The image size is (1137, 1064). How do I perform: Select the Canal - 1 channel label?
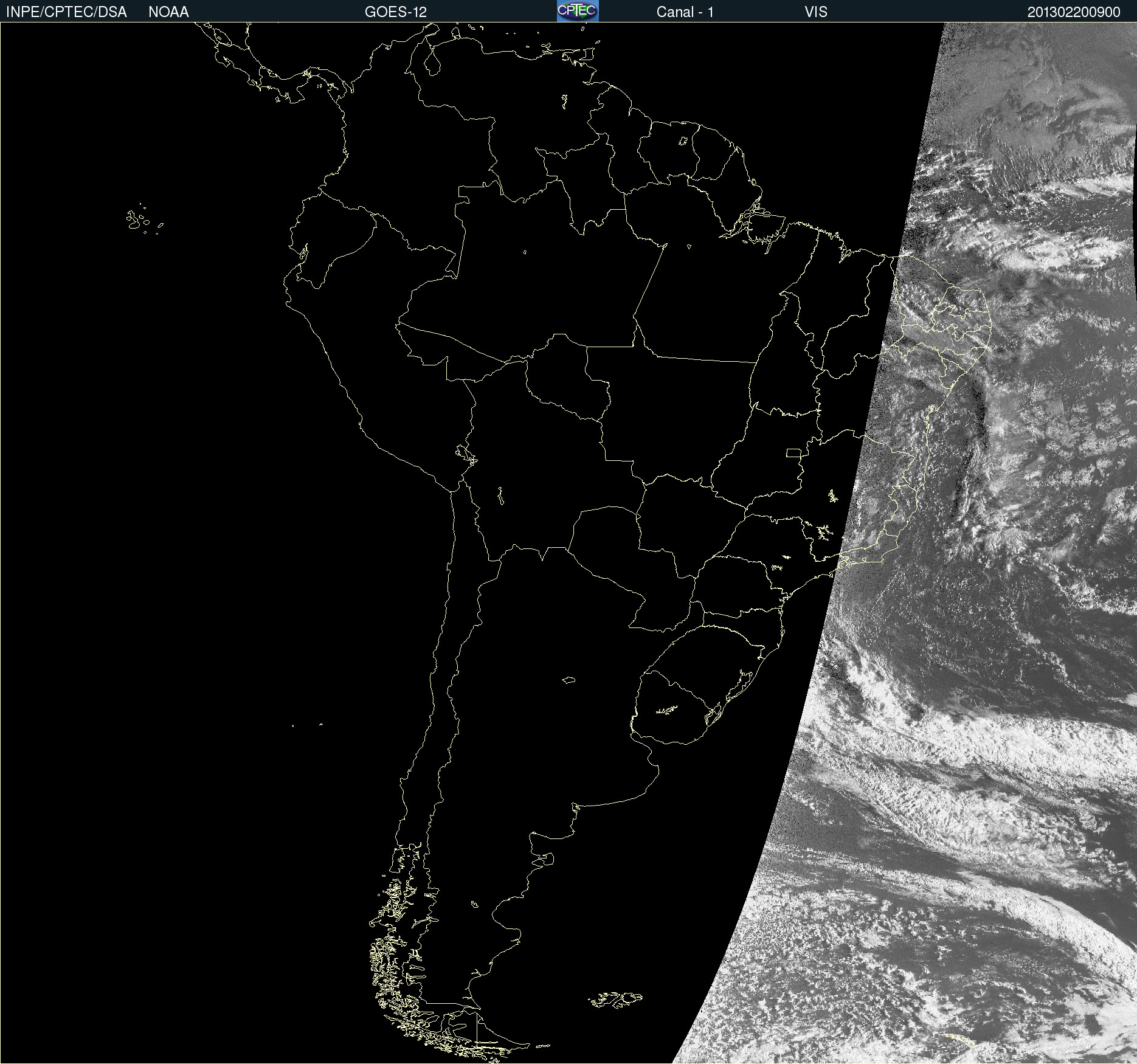pos(685,12)
